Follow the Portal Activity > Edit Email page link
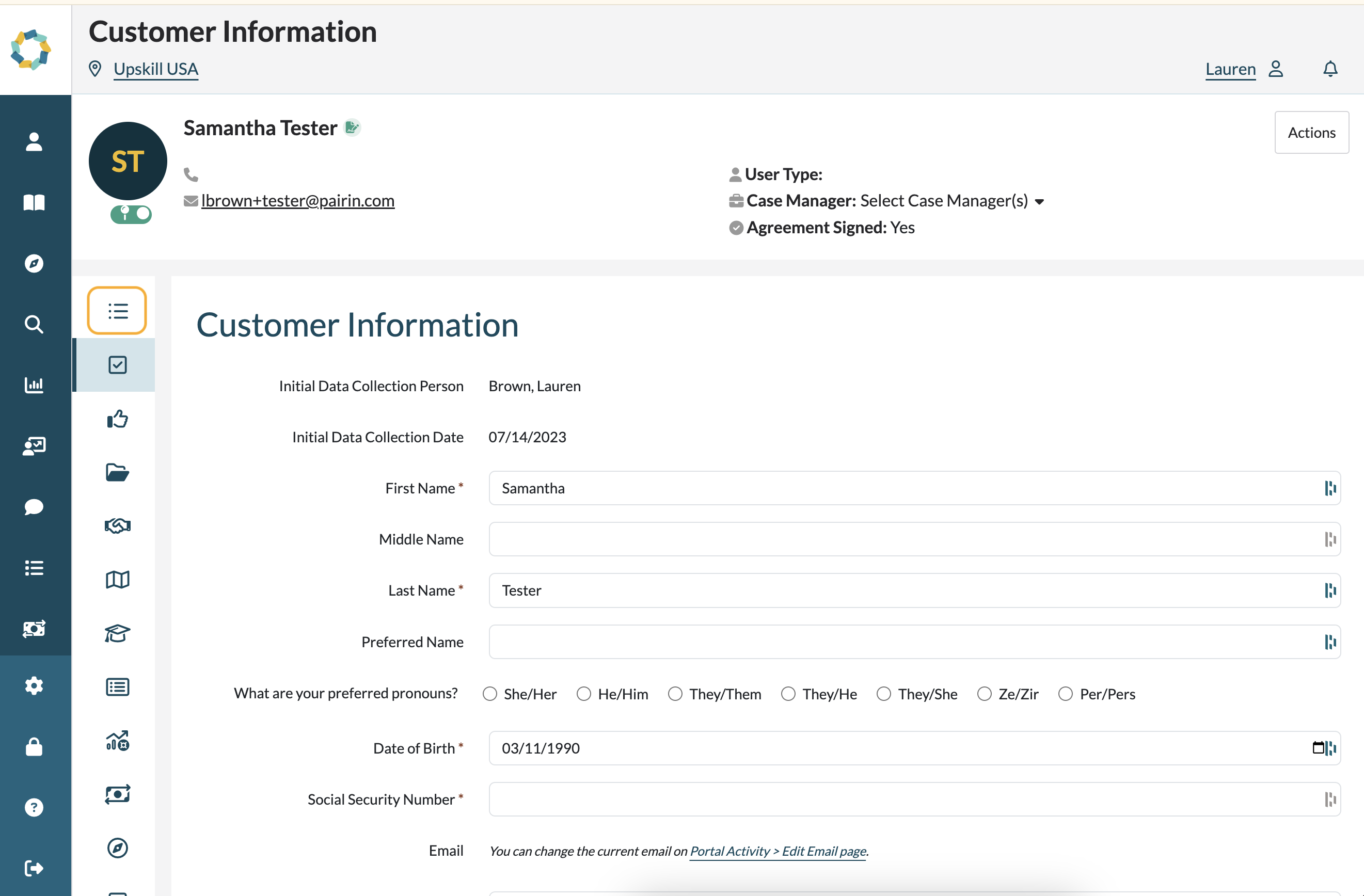The image size is (1364, 896). [x=778, y=851]
